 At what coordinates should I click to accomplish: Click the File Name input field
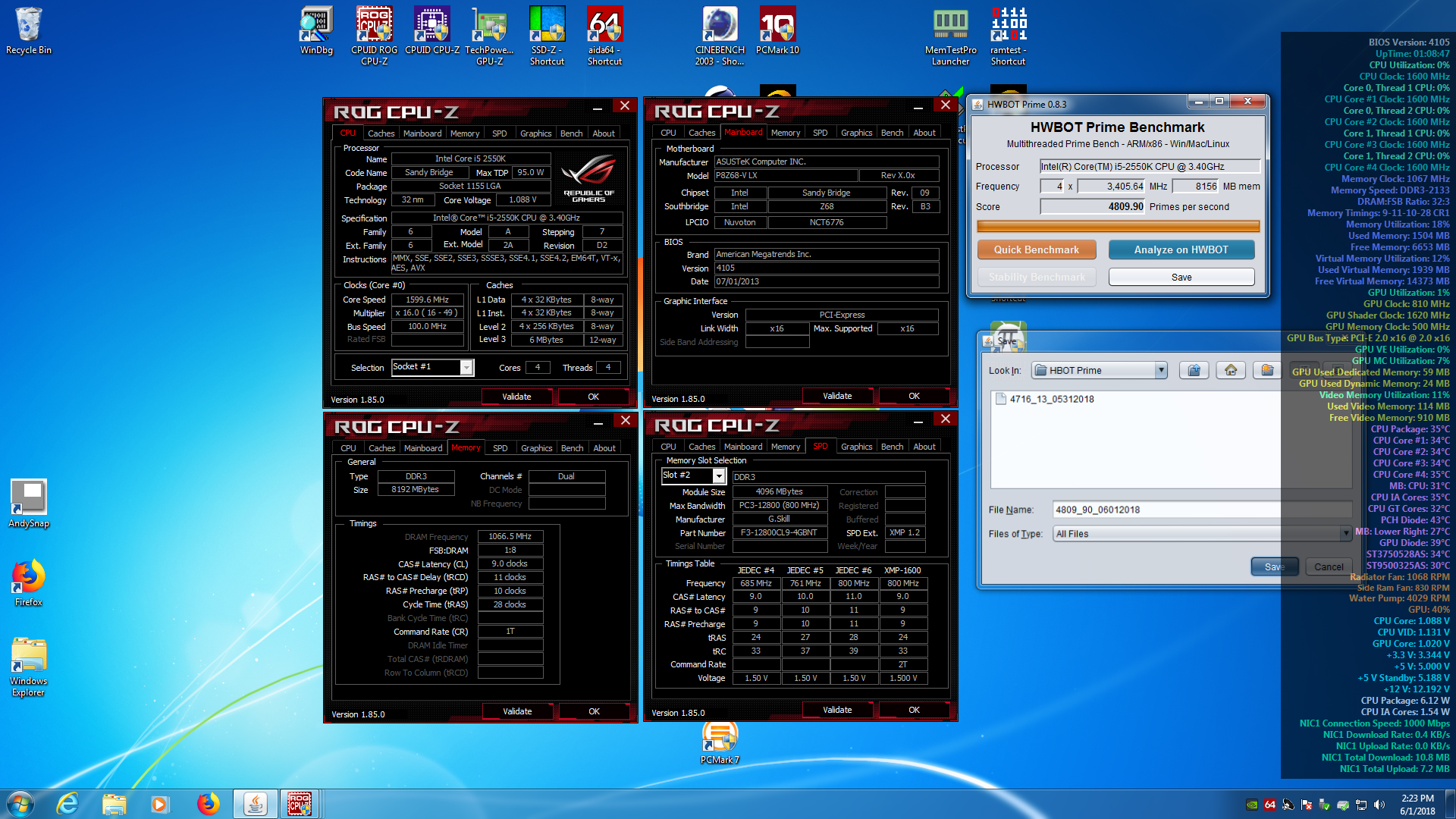(x=1202, y=510)
